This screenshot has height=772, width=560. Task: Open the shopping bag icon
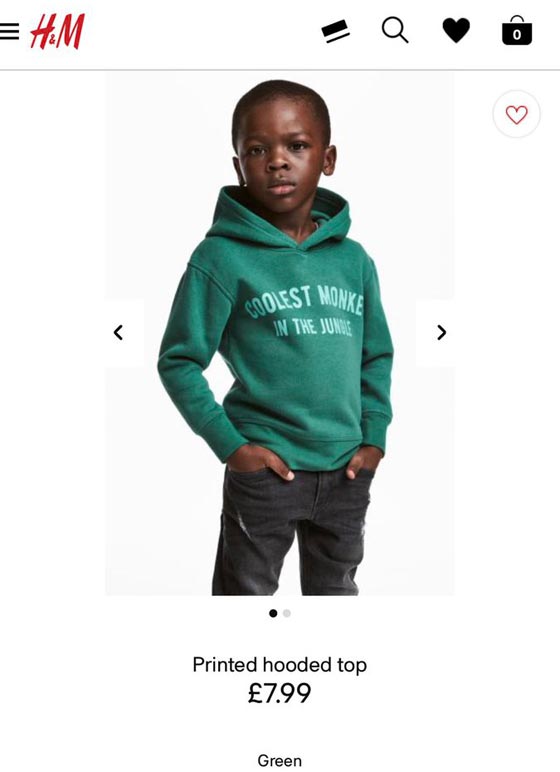point(517,31)
